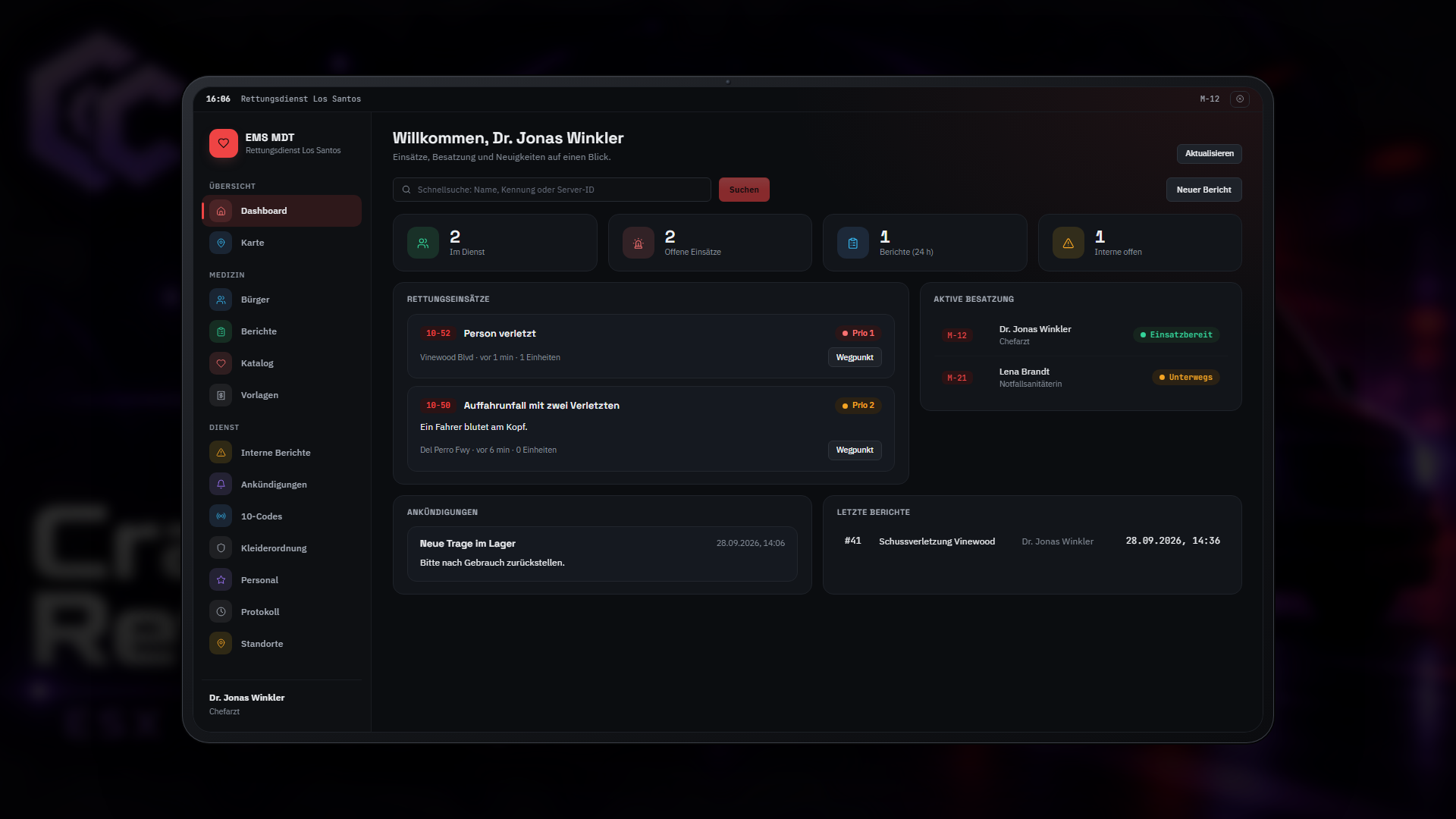The image size is (1456, 819).
Task: Click the Aktualisieren button
Action: [1209, 153]
